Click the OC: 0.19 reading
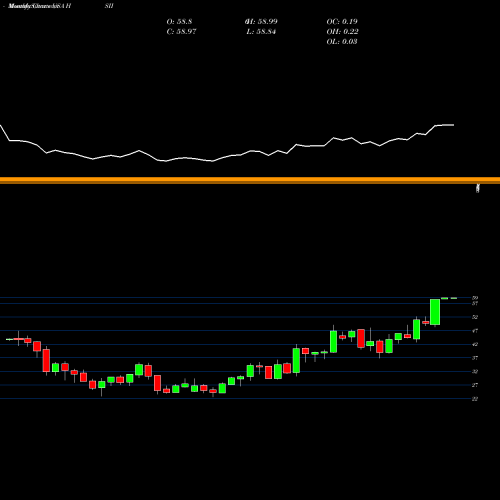500x500 pixels. tap(342, 22)
